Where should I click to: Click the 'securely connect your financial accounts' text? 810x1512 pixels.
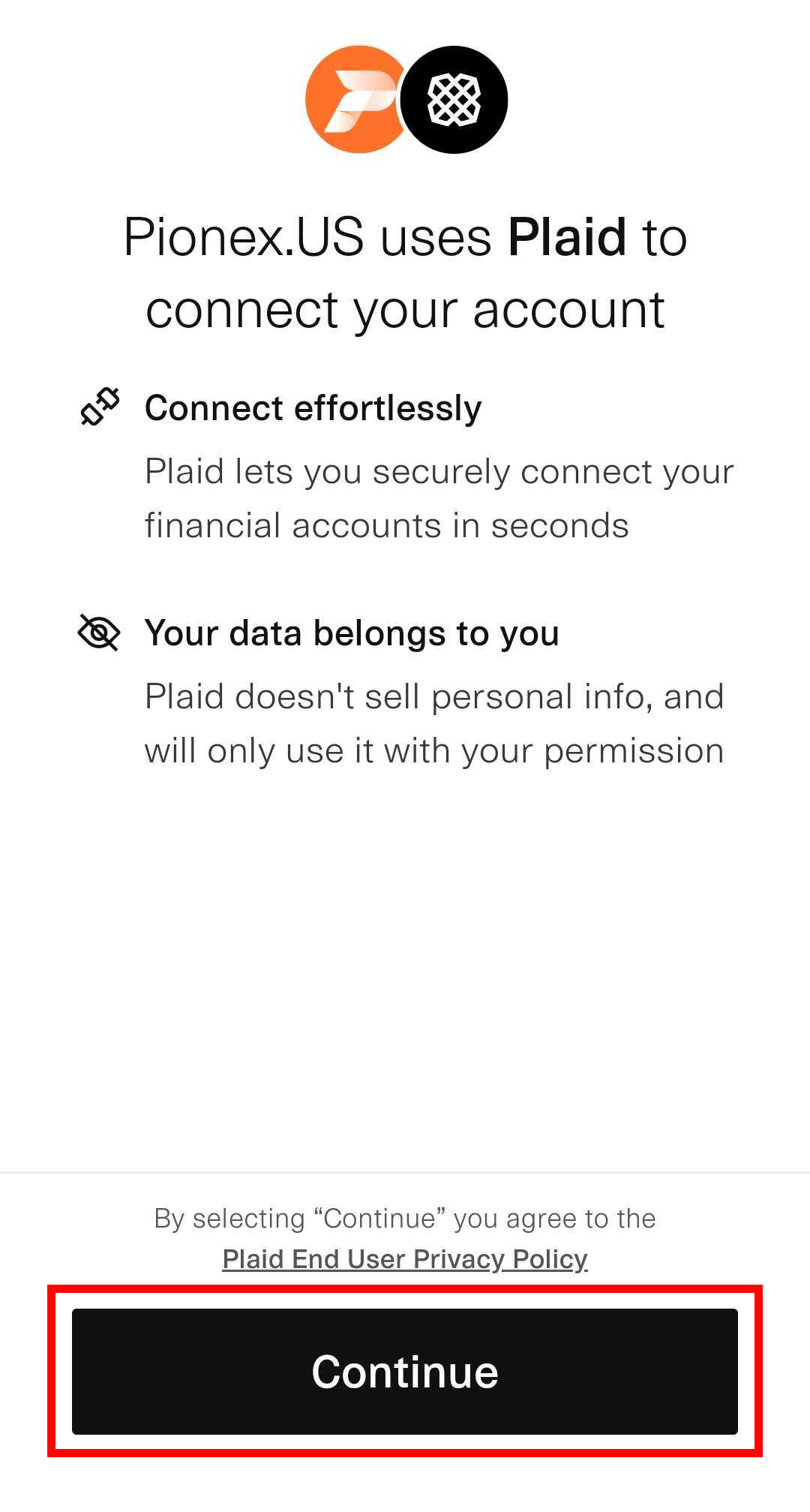click(439, 498)
